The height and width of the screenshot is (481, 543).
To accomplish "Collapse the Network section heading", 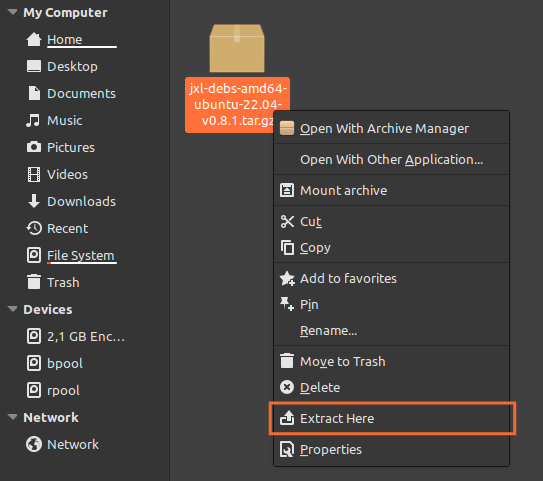I will (x=12, y=417).
